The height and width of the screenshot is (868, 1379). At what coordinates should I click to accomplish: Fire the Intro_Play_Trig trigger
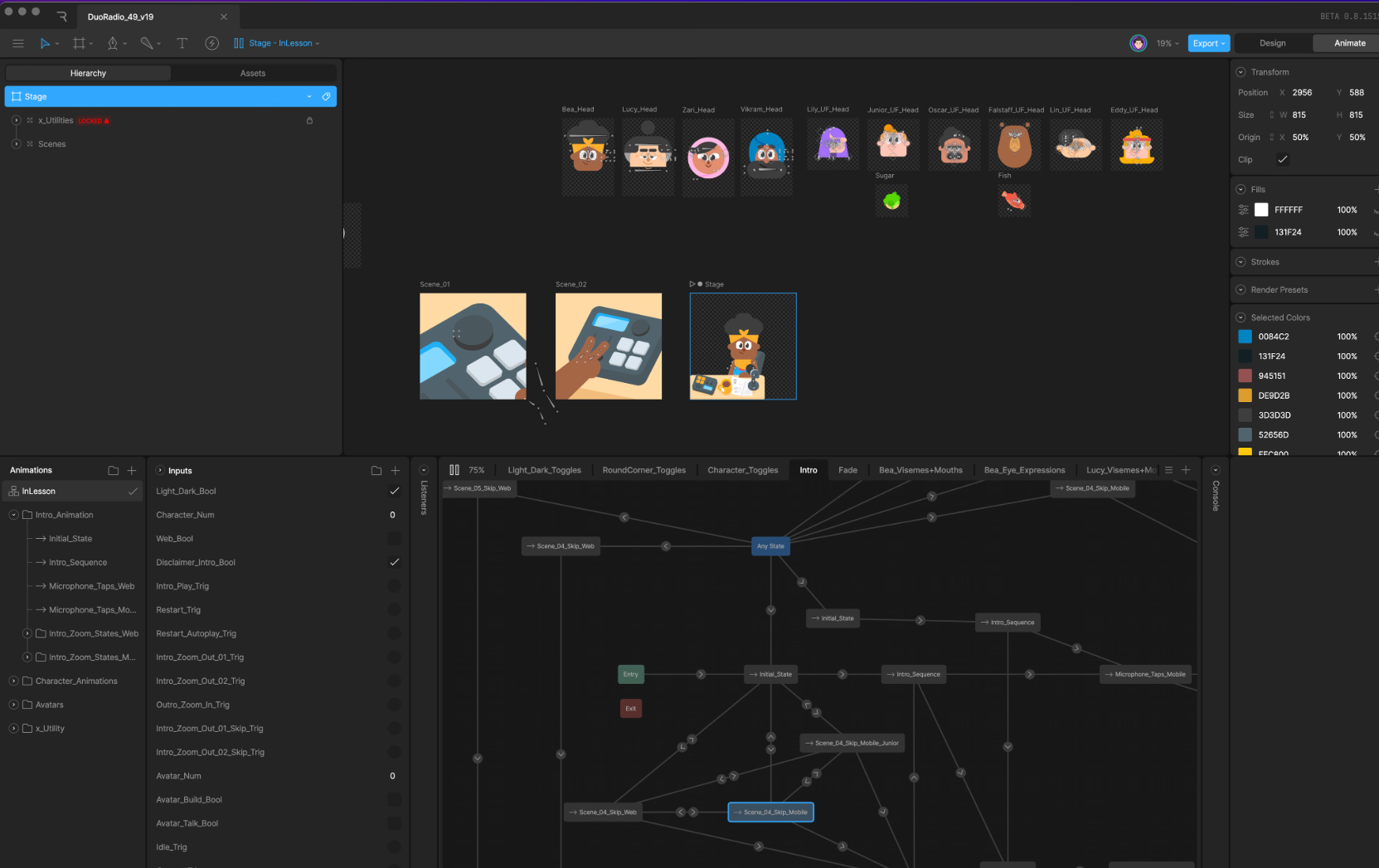tap(395, 586)
